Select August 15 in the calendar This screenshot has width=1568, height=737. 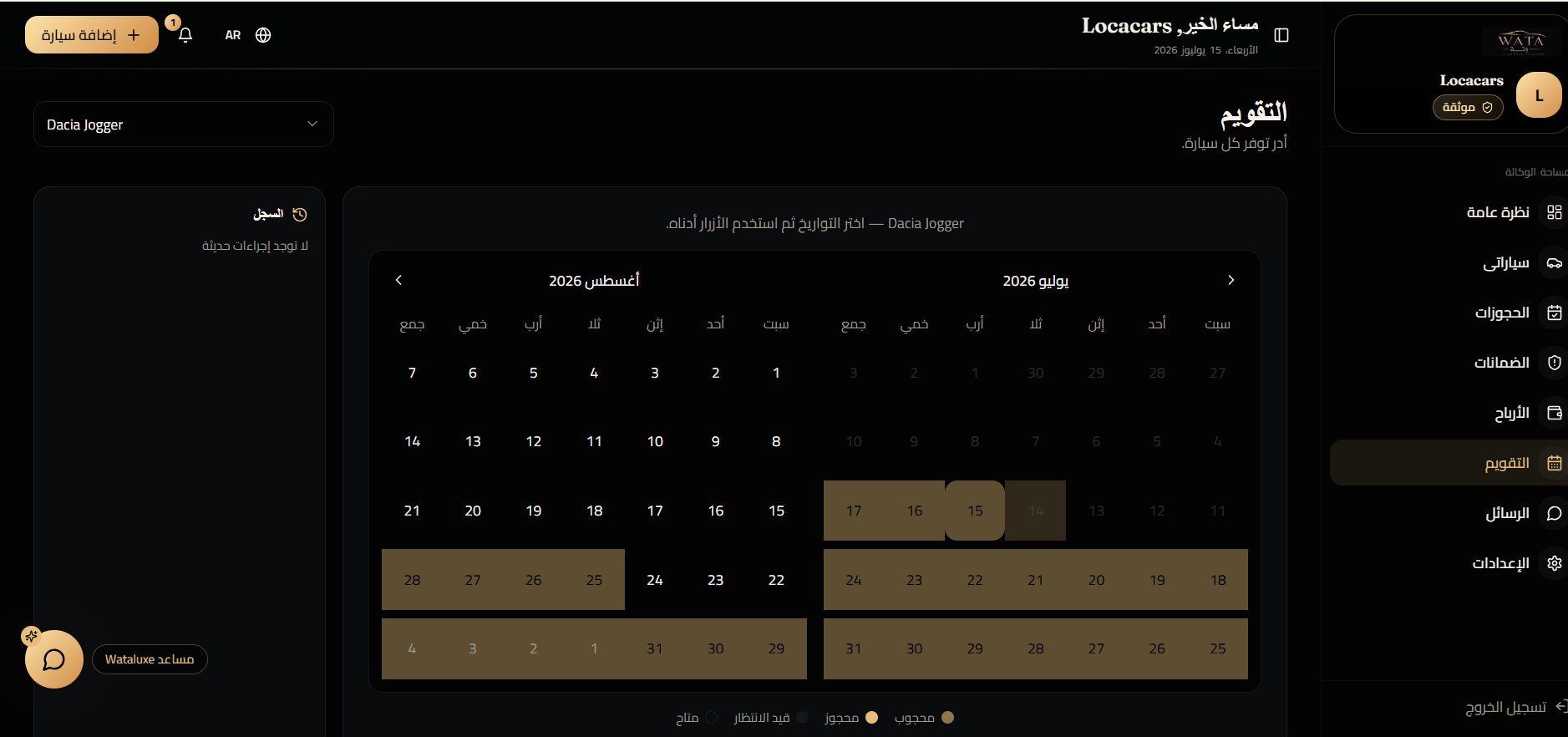point(776,511)
